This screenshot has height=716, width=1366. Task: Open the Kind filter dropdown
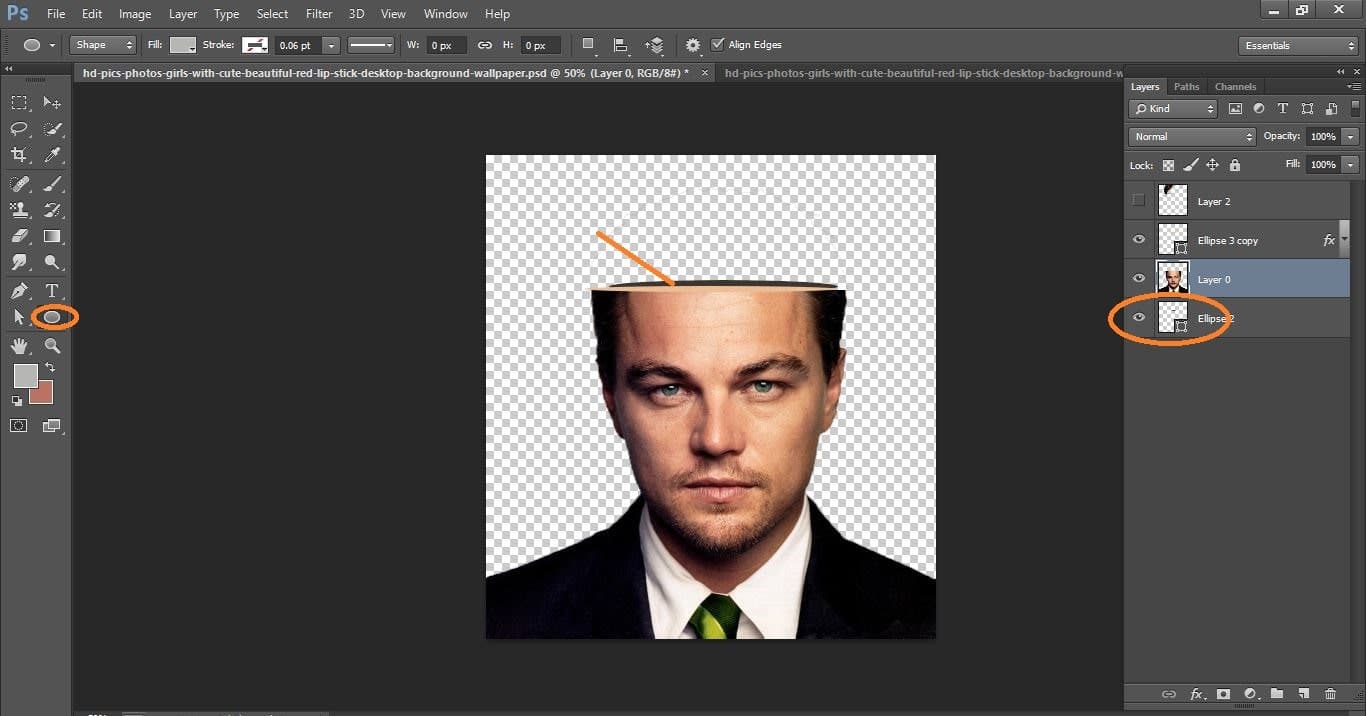point(1172,108)
